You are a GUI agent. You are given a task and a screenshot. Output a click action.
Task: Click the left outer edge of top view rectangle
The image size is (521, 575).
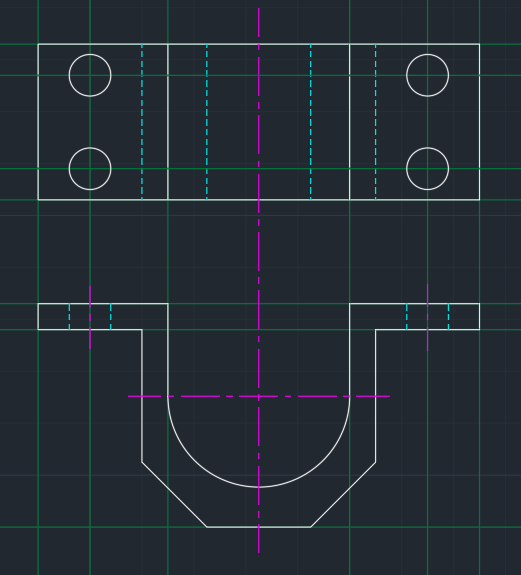coord(38,122)
